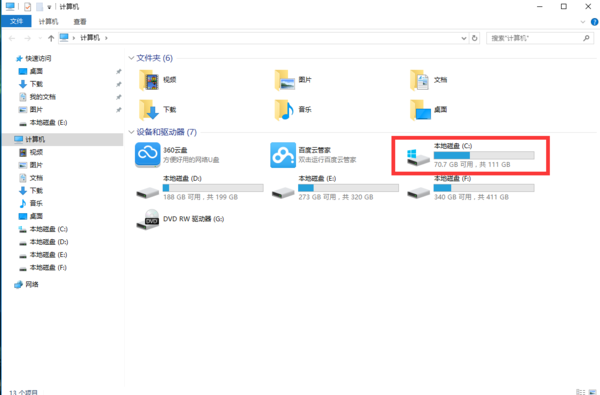
Task: Launch the 360云盘 cloud drive
Action: (x=147, y=155)
